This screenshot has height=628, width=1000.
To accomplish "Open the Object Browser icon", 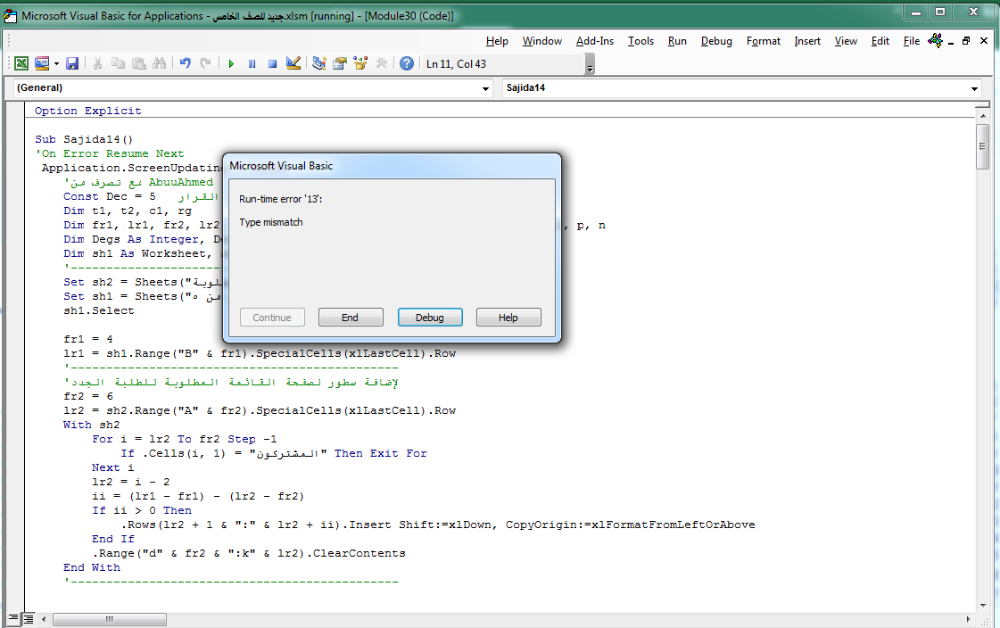I will coord(360,63).
